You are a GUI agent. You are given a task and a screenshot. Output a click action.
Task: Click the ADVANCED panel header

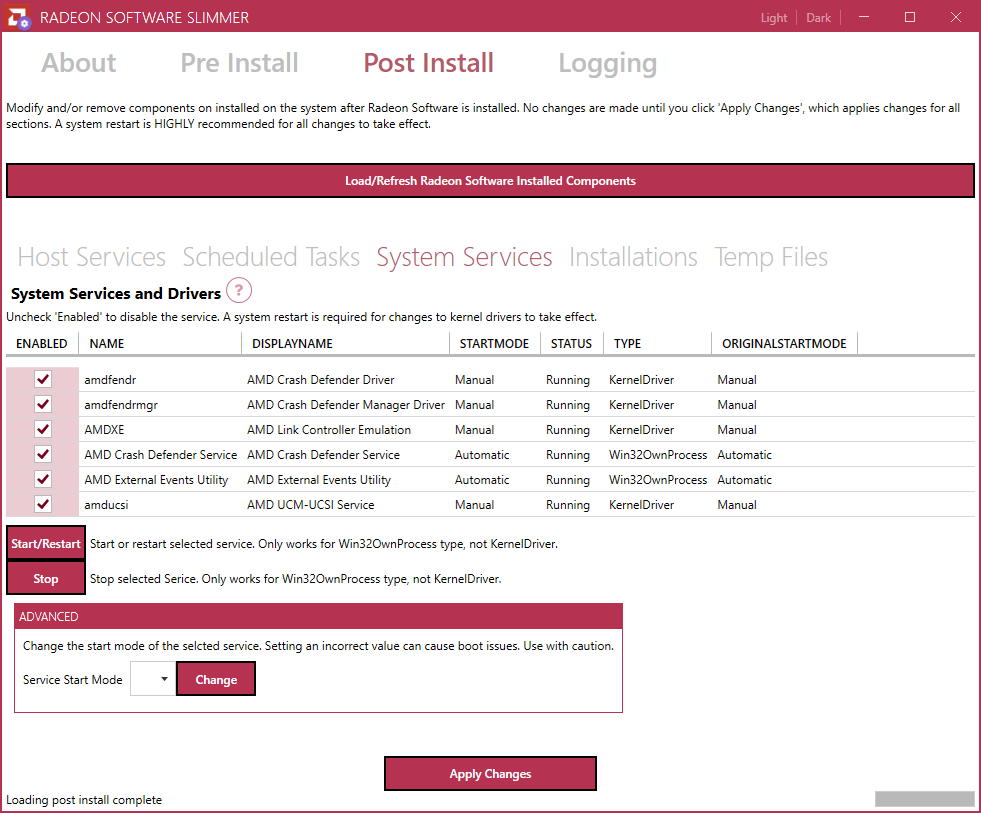(x=318, y=616)
